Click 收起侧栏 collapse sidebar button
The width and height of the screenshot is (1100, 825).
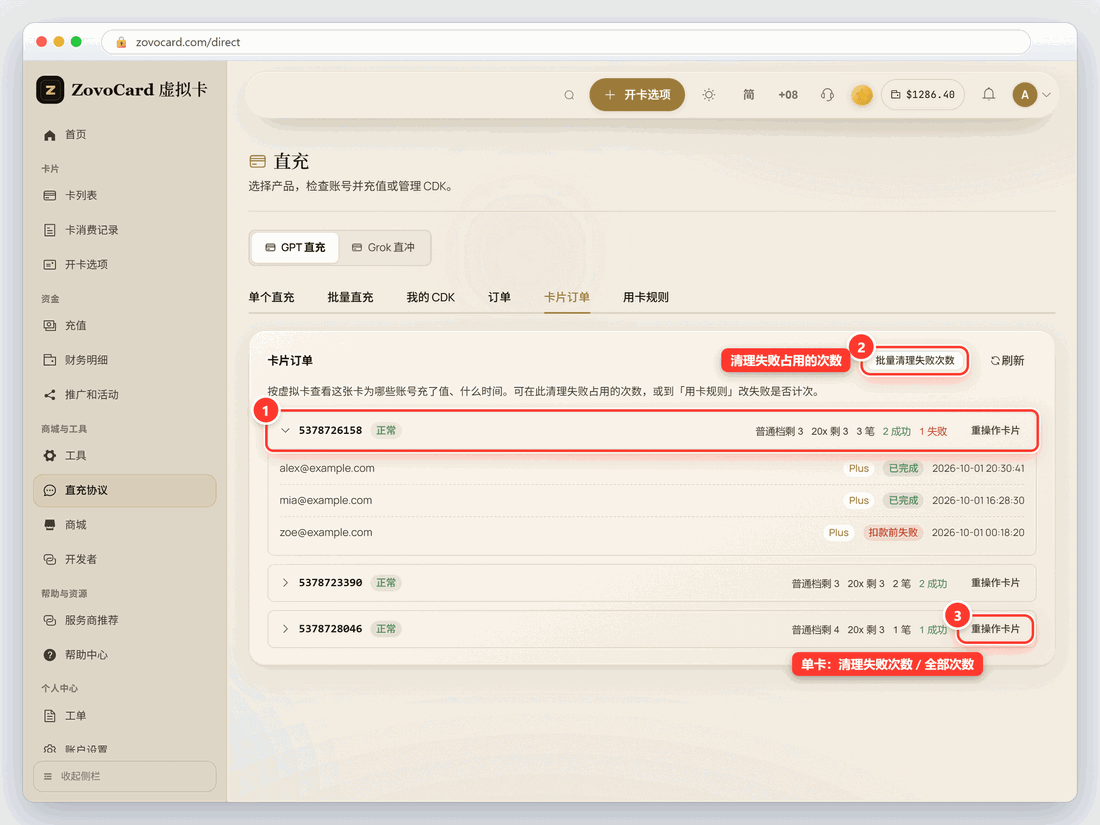124,776
